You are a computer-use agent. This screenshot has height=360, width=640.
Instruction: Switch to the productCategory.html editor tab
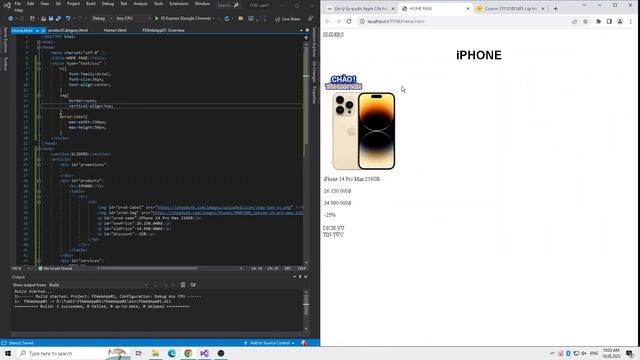pos(68,30)
